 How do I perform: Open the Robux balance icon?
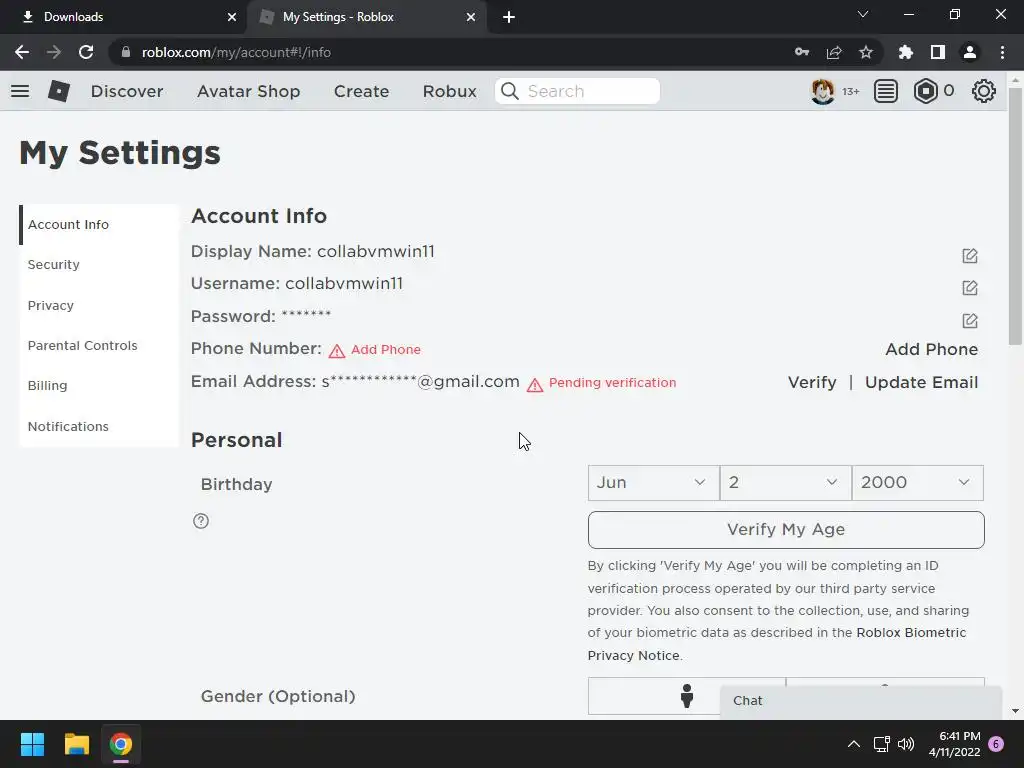[x=925, y=91]
